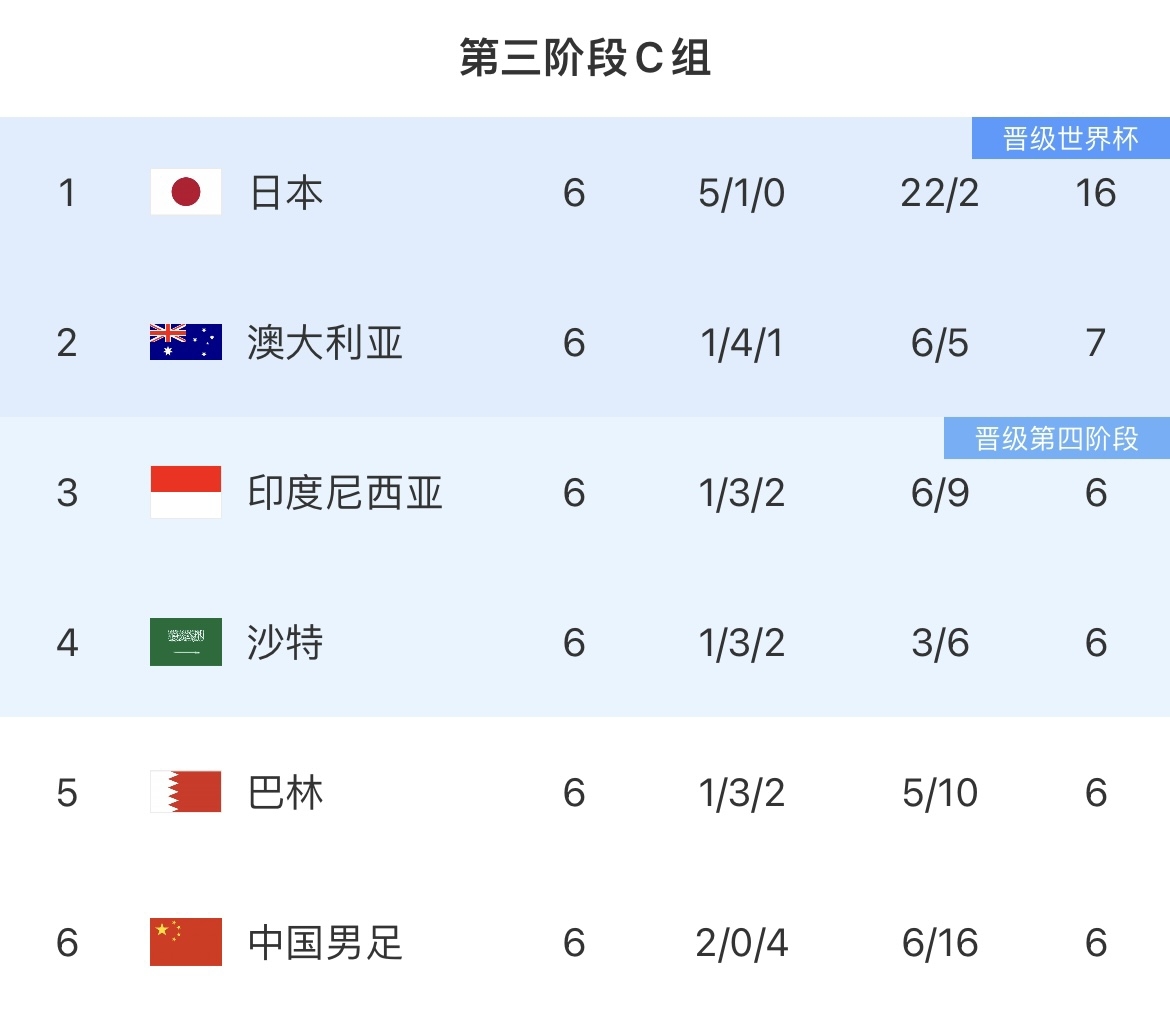Viewport: 1170px width, 1014px height.
Task: Click the 晋级世界杯 badge
Action: pos(1071,138)
